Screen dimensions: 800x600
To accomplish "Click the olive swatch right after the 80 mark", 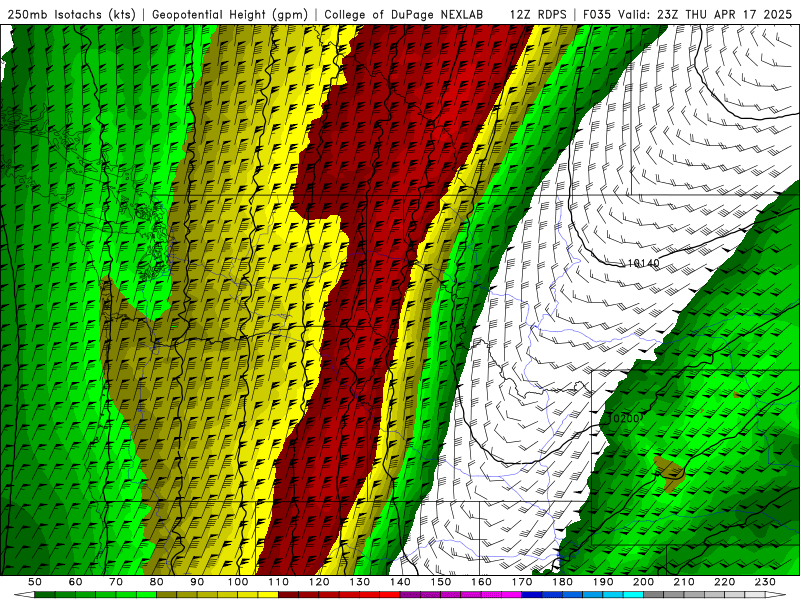I will (x=166, y=594).
